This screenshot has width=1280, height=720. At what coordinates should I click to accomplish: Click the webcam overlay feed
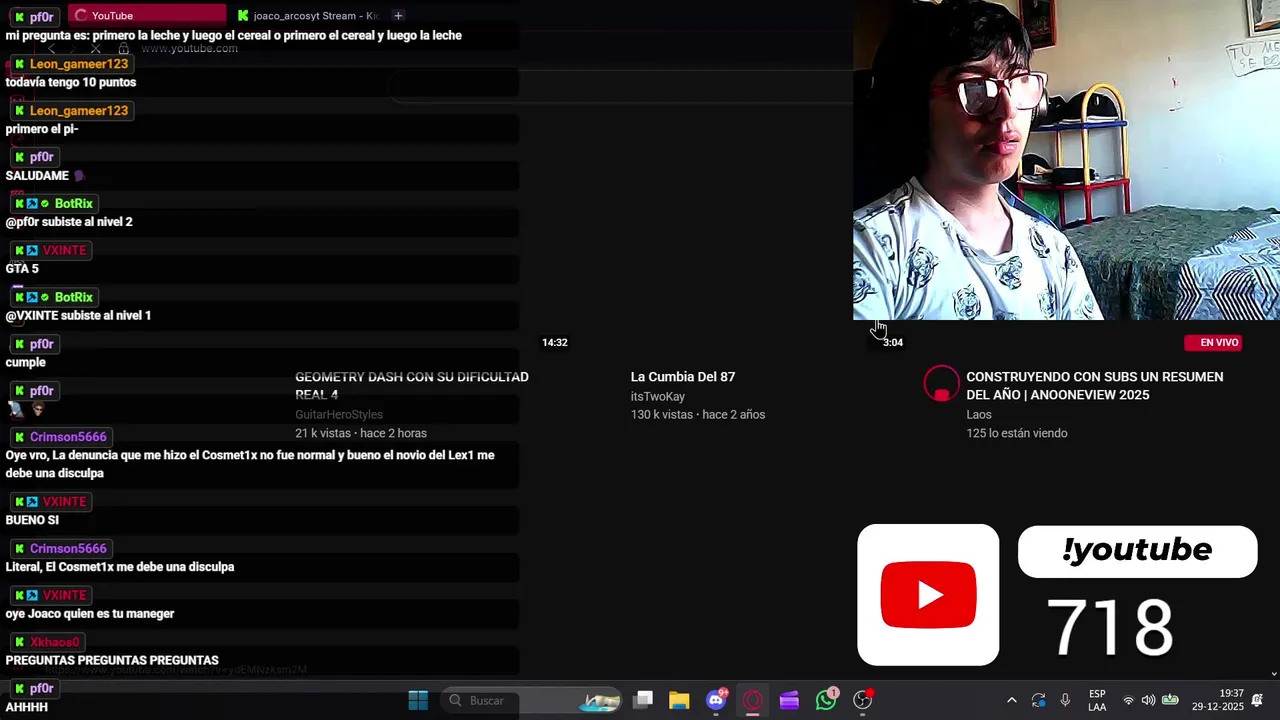coord(1066,160)
